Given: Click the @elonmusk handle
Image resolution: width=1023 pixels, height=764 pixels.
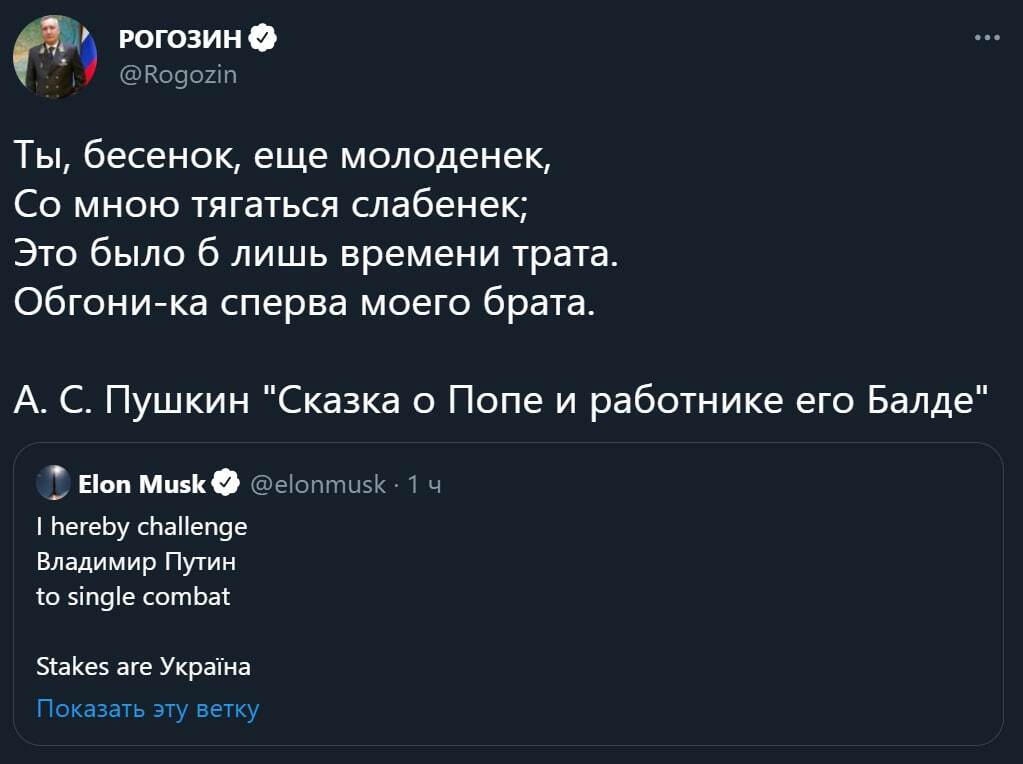Looking at the screenshot, I should (317, 485).
